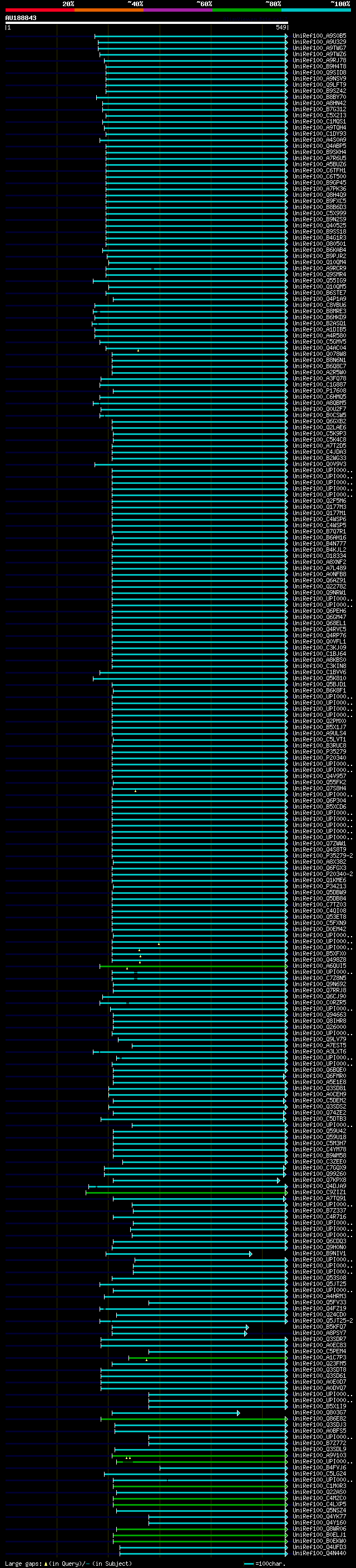Open hit UniRef100_A9RJ78

point(319,60)
